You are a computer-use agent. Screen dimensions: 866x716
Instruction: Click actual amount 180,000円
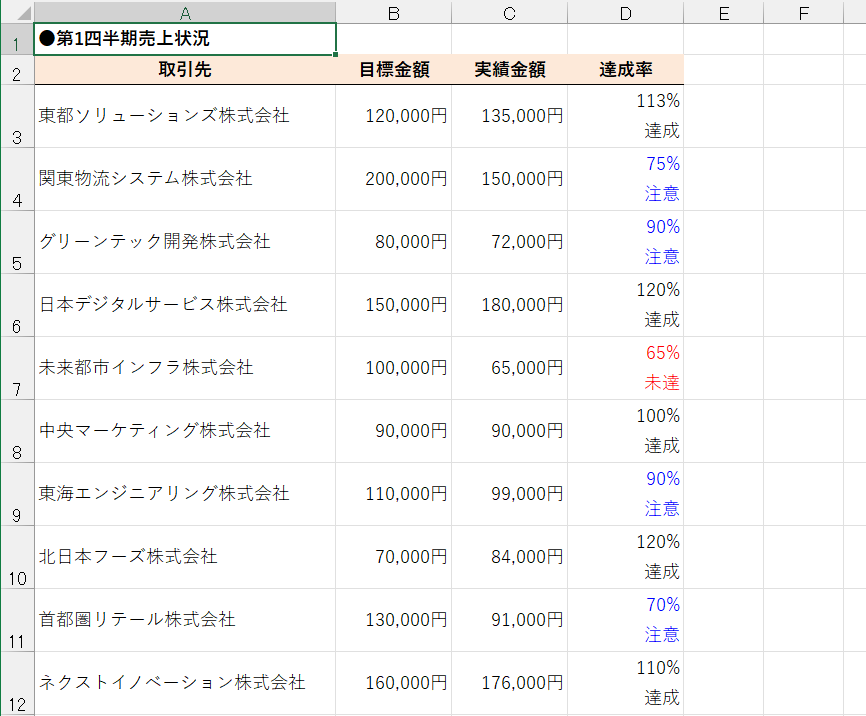[509, 305]
